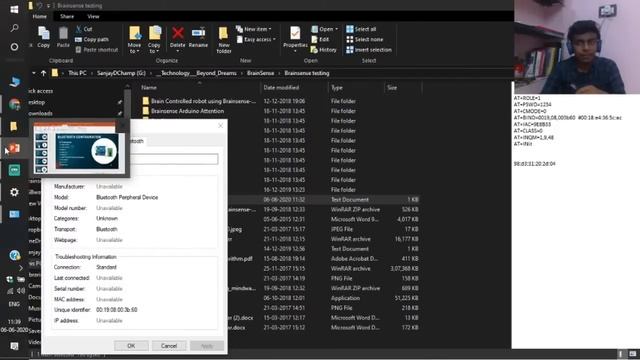Click Model value Bluetooth Peripheral Device
The image size is (640, 360).
pyautogui.click(x=127, y=197)
